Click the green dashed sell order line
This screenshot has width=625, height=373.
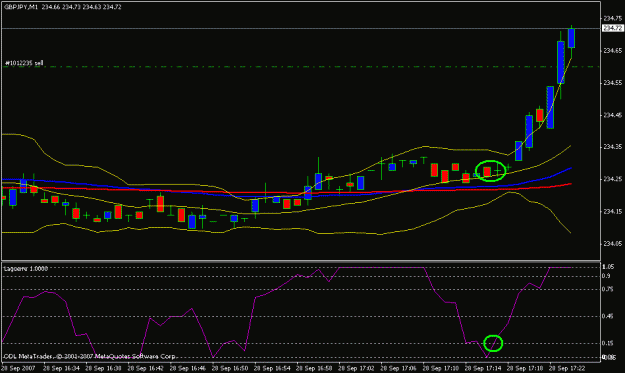pyautogui.click(x=301, y=67)
